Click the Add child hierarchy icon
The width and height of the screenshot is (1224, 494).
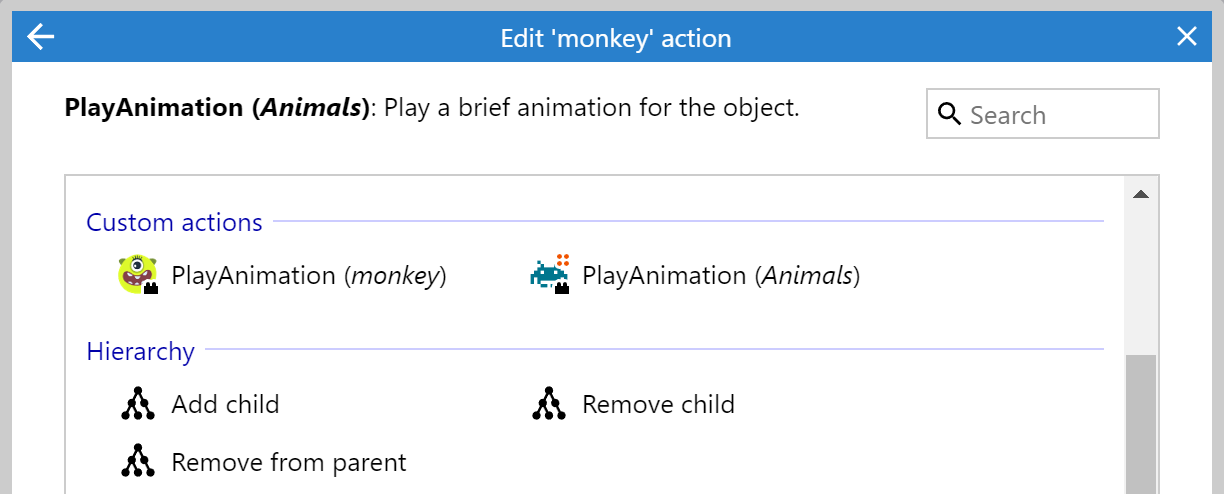click(138, 404)
